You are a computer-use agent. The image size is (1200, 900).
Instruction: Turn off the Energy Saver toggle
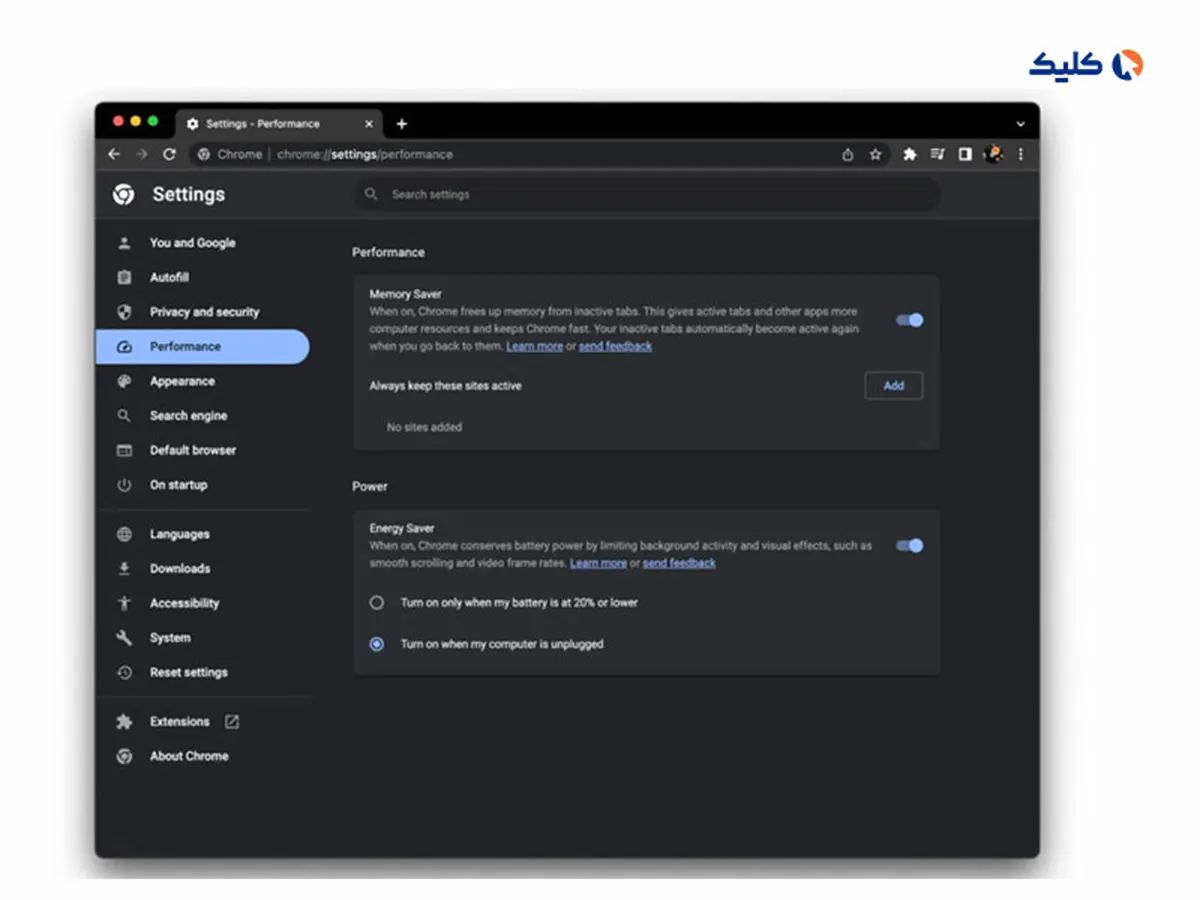[x=910, y=546]
